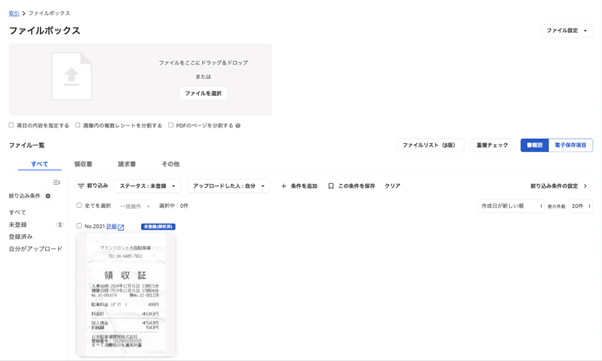Select the 電子保存項目 view toggle
Image resolution: width=602 pixels, height=361 pixels.
click(571, 145)
